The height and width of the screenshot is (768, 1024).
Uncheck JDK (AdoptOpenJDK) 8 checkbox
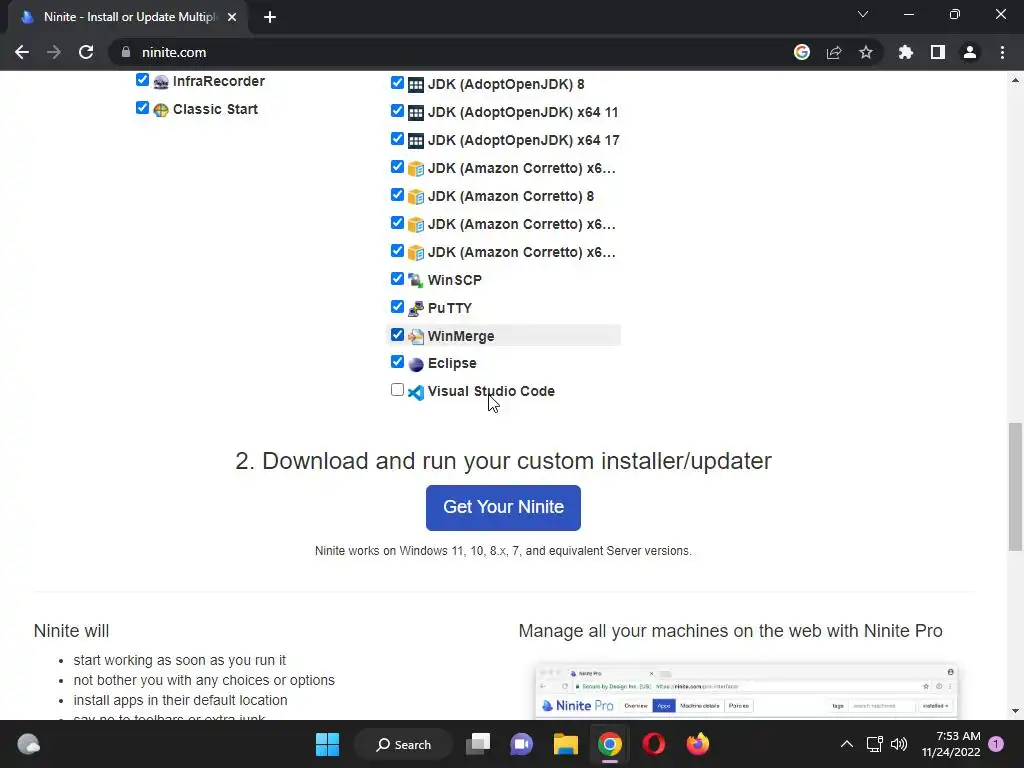click(x=397, y=83)
